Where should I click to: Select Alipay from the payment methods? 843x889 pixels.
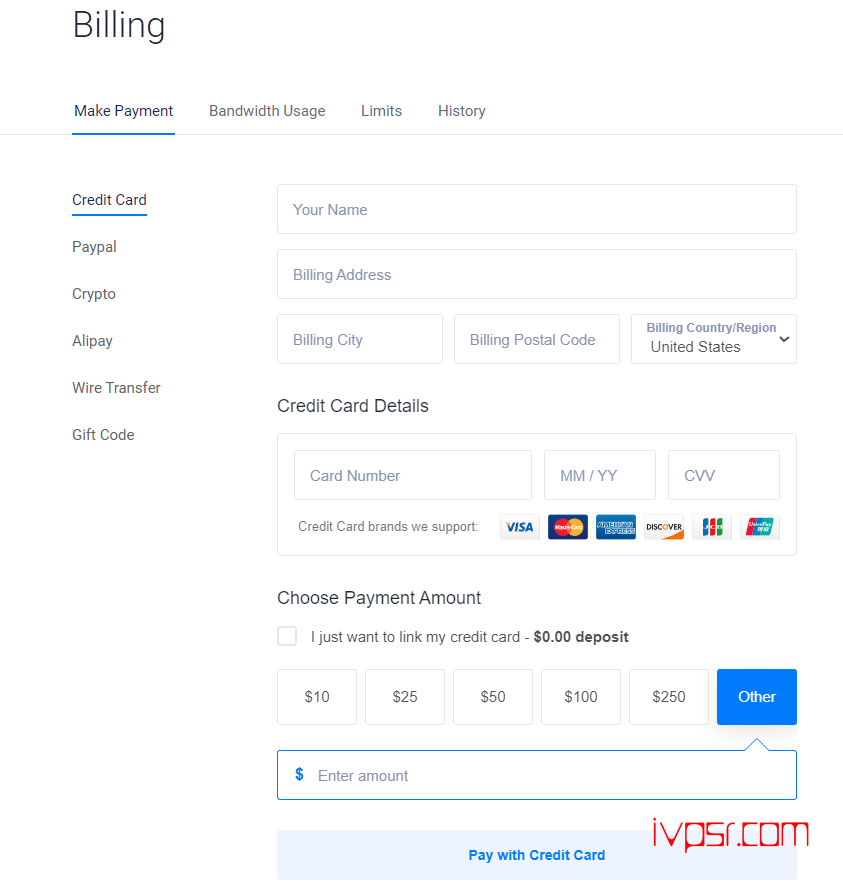tap(92, 341)
